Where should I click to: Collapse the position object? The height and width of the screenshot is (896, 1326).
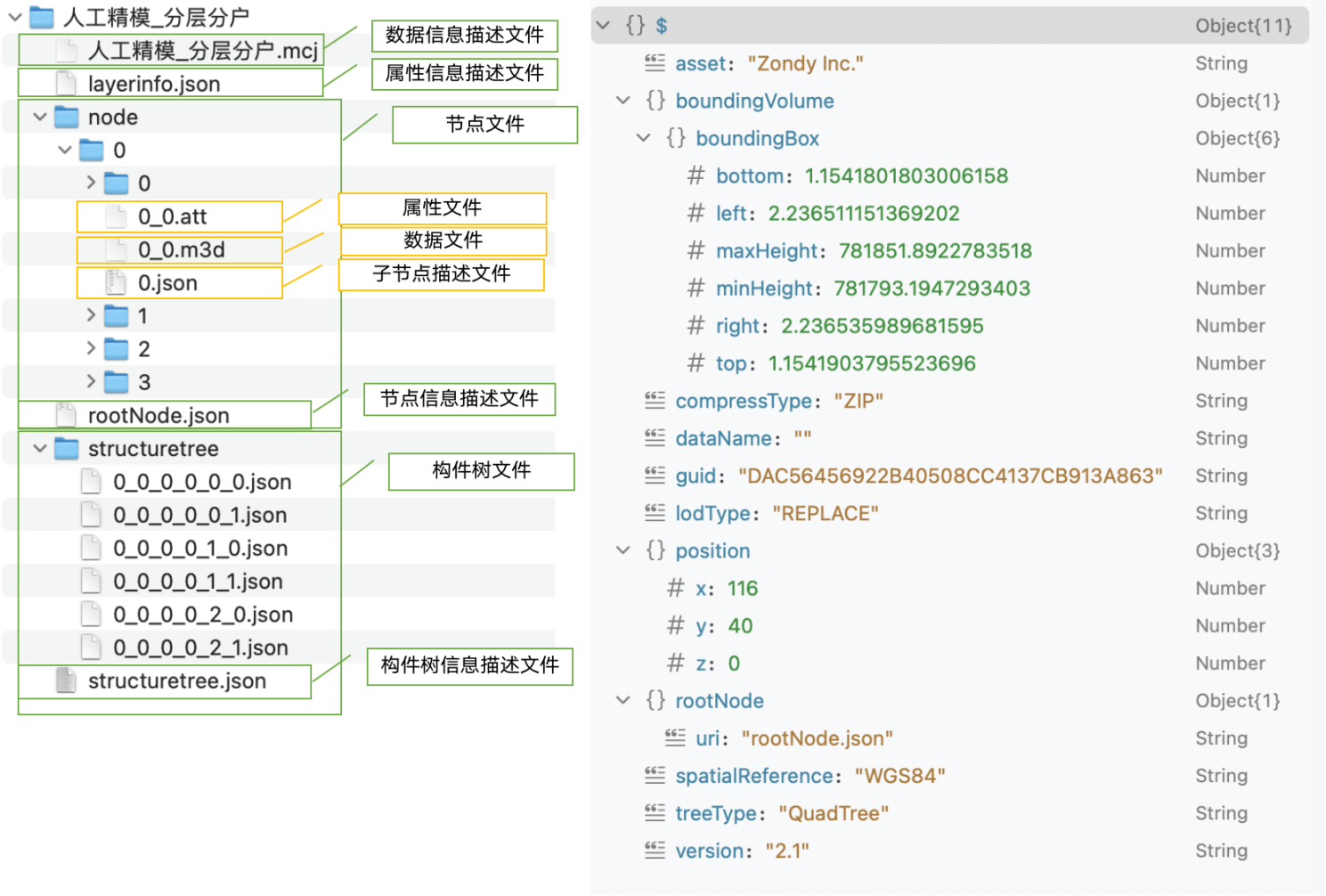[x=623, y=550]
